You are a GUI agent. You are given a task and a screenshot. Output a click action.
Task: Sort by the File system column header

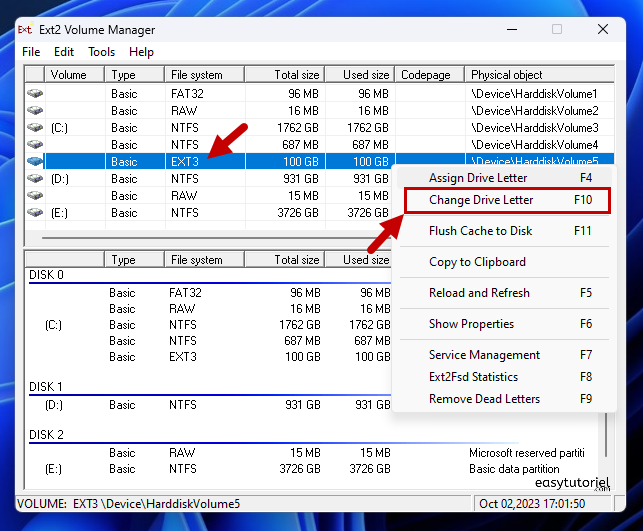[204, 75]
